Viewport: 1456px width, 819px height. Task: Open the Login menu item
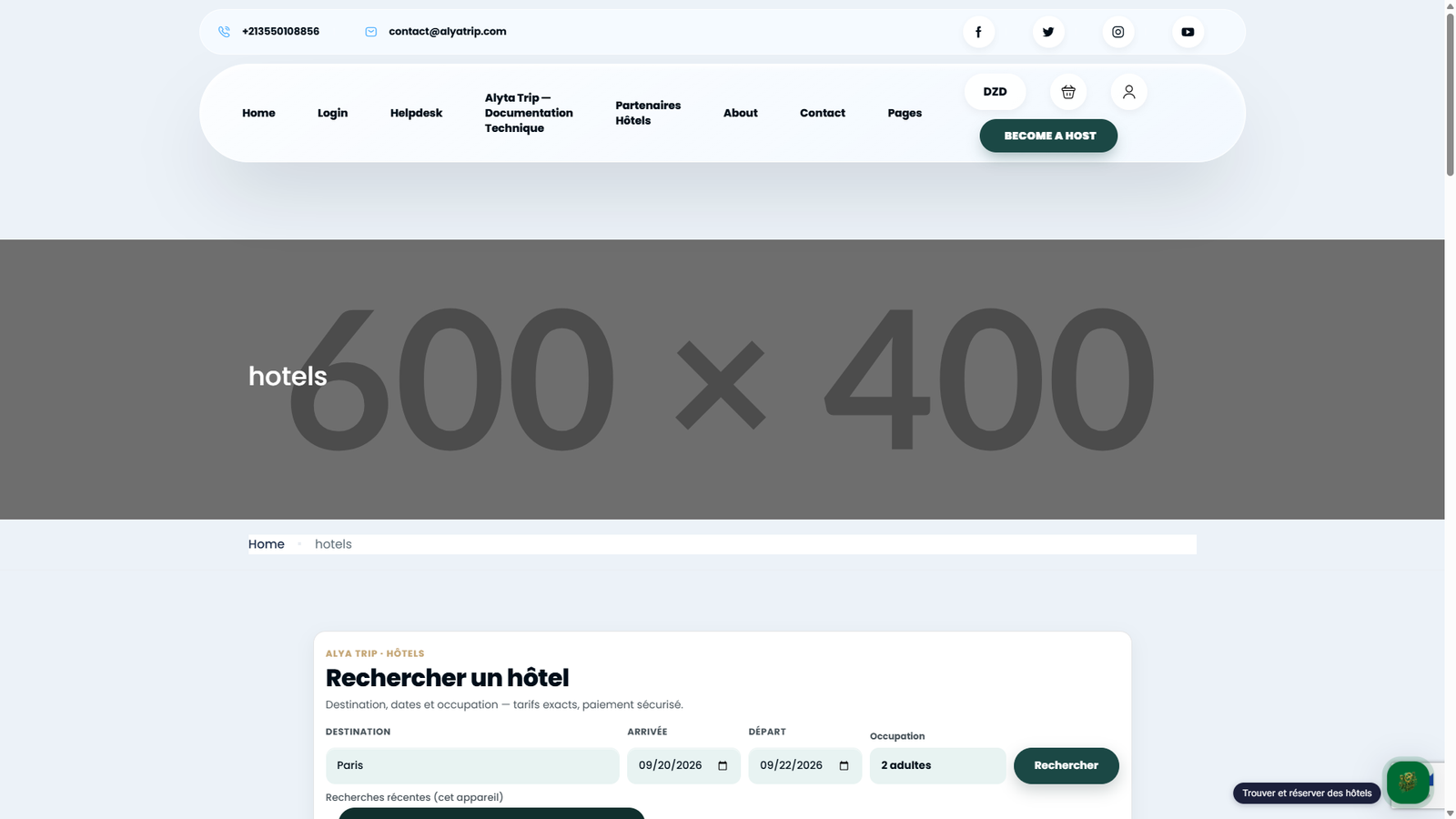332,113
